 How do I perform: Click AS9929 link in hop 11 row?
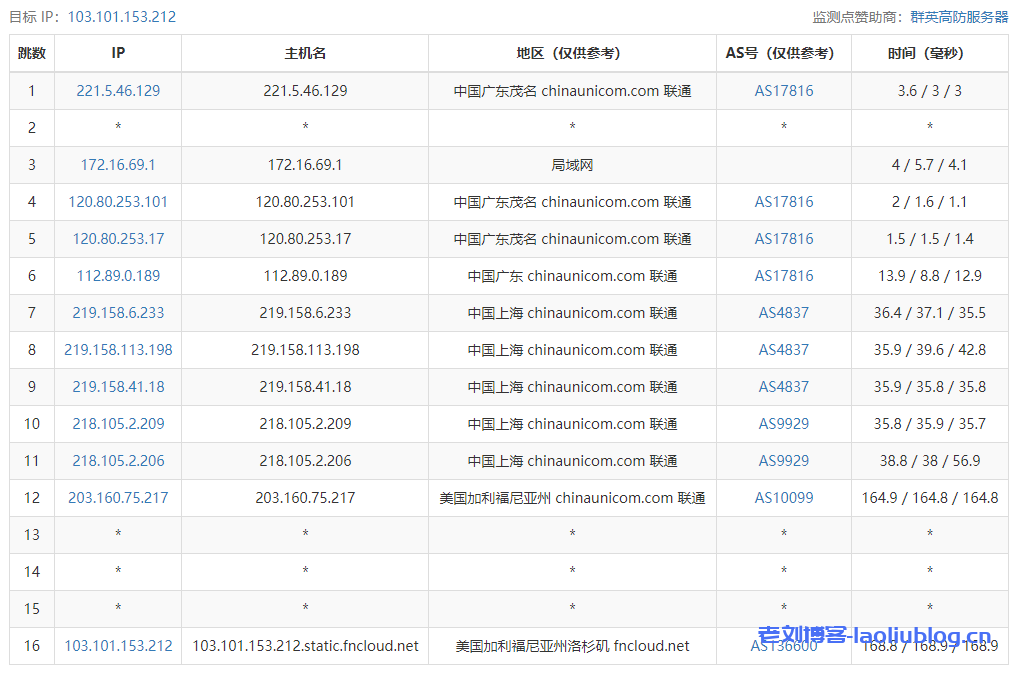point(784,461)
